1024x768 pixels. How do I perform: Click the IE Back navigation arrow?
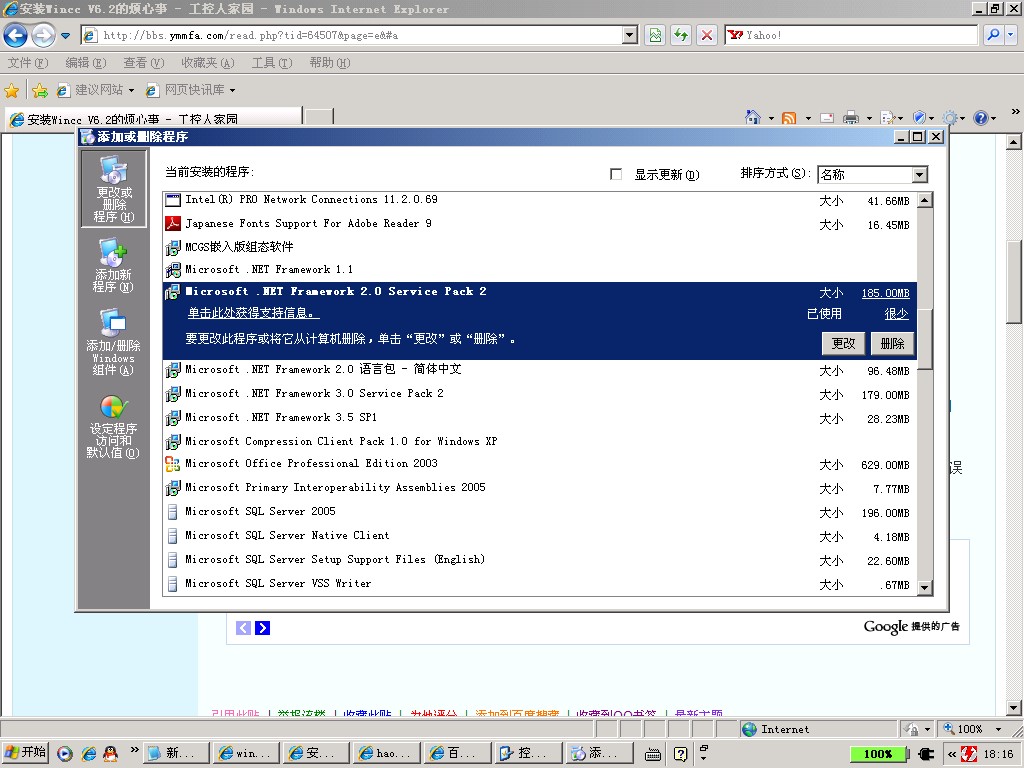coord(16,36)
